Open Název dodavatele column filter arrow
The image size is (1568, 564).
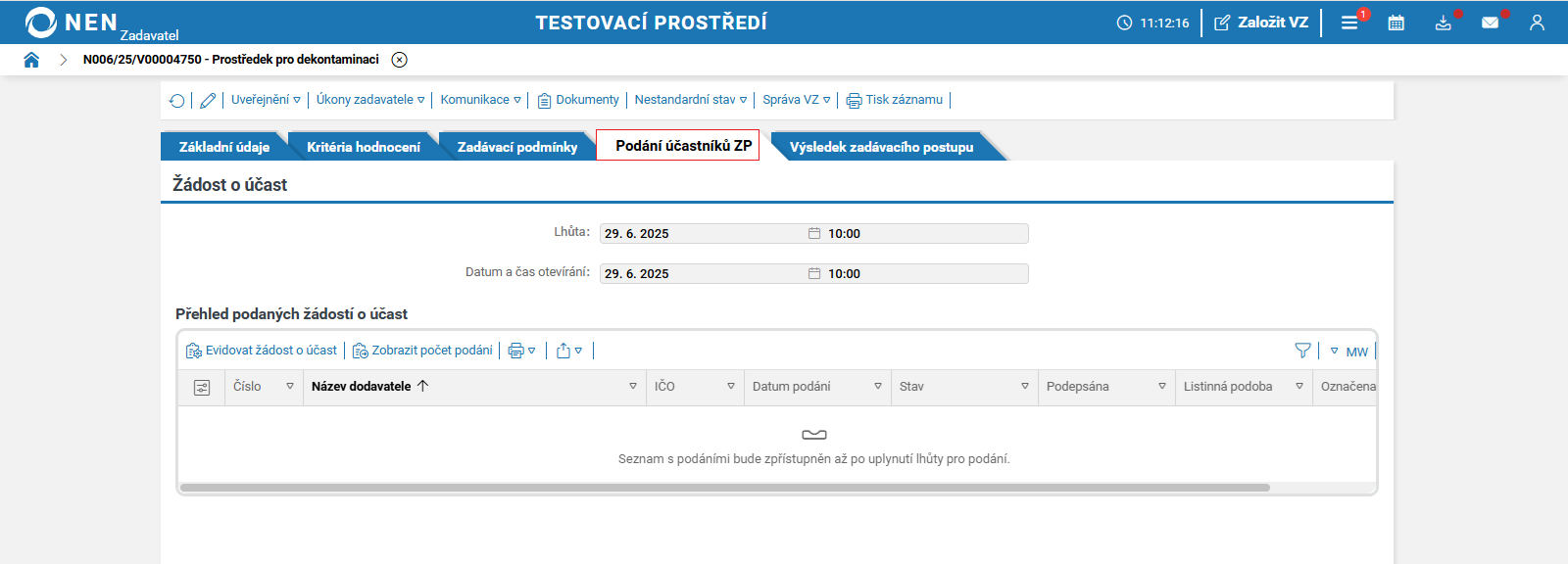pos(633,387)
